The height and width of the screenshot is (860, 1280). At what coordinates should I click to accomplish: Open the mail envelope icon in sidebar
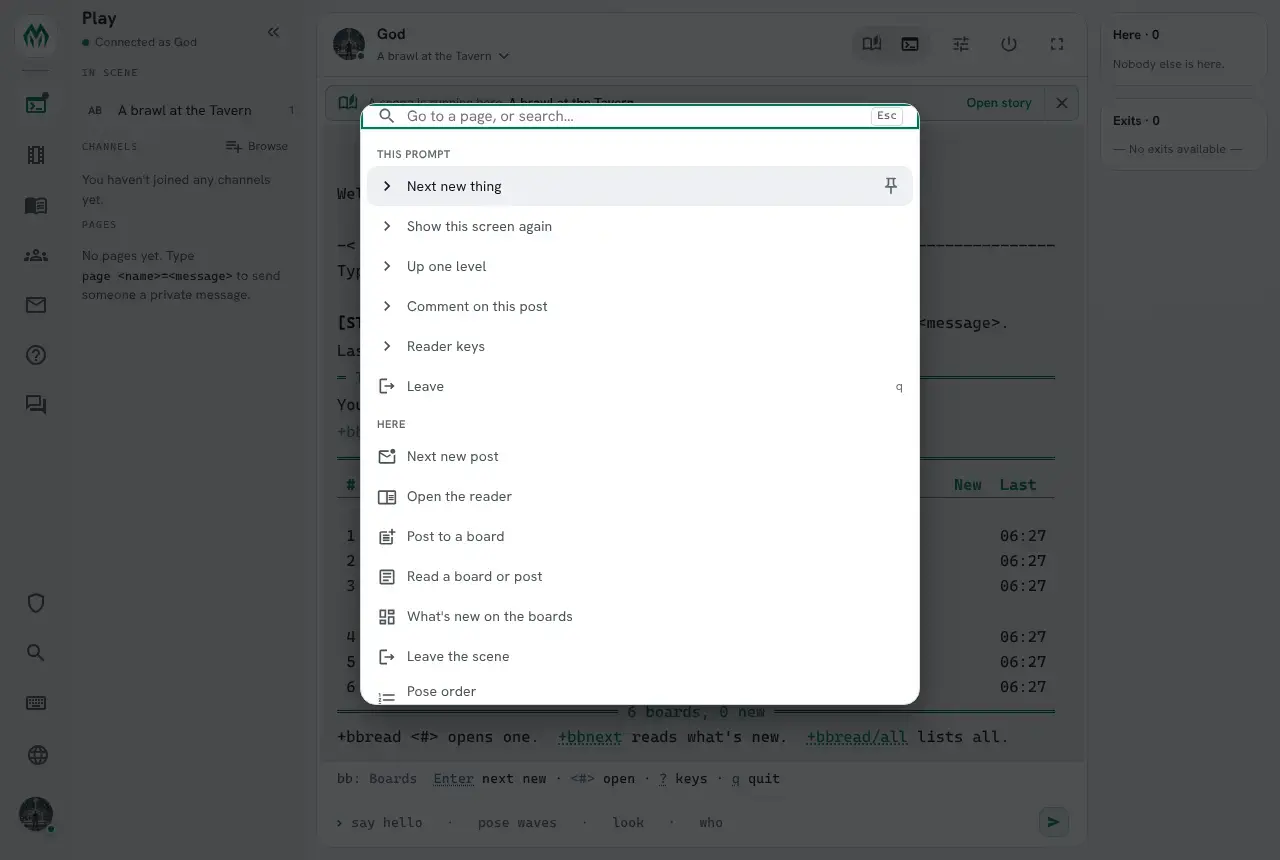click(x=36, y=305)
